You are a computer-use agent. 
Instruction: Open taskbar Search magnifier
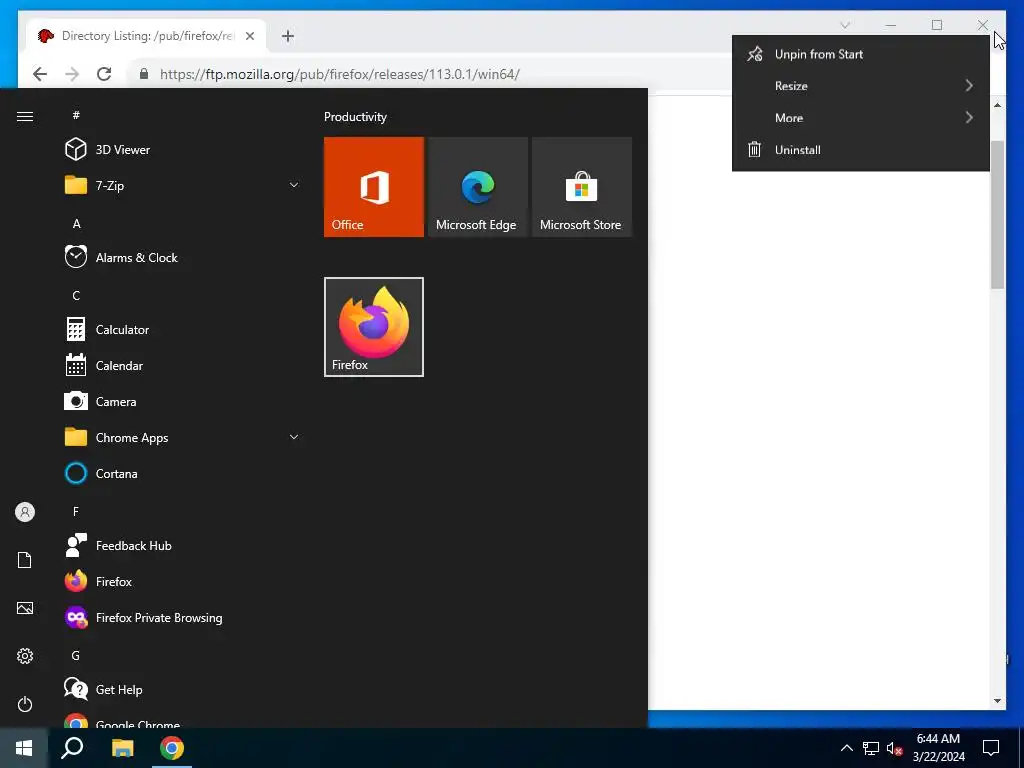coord(72,748)
